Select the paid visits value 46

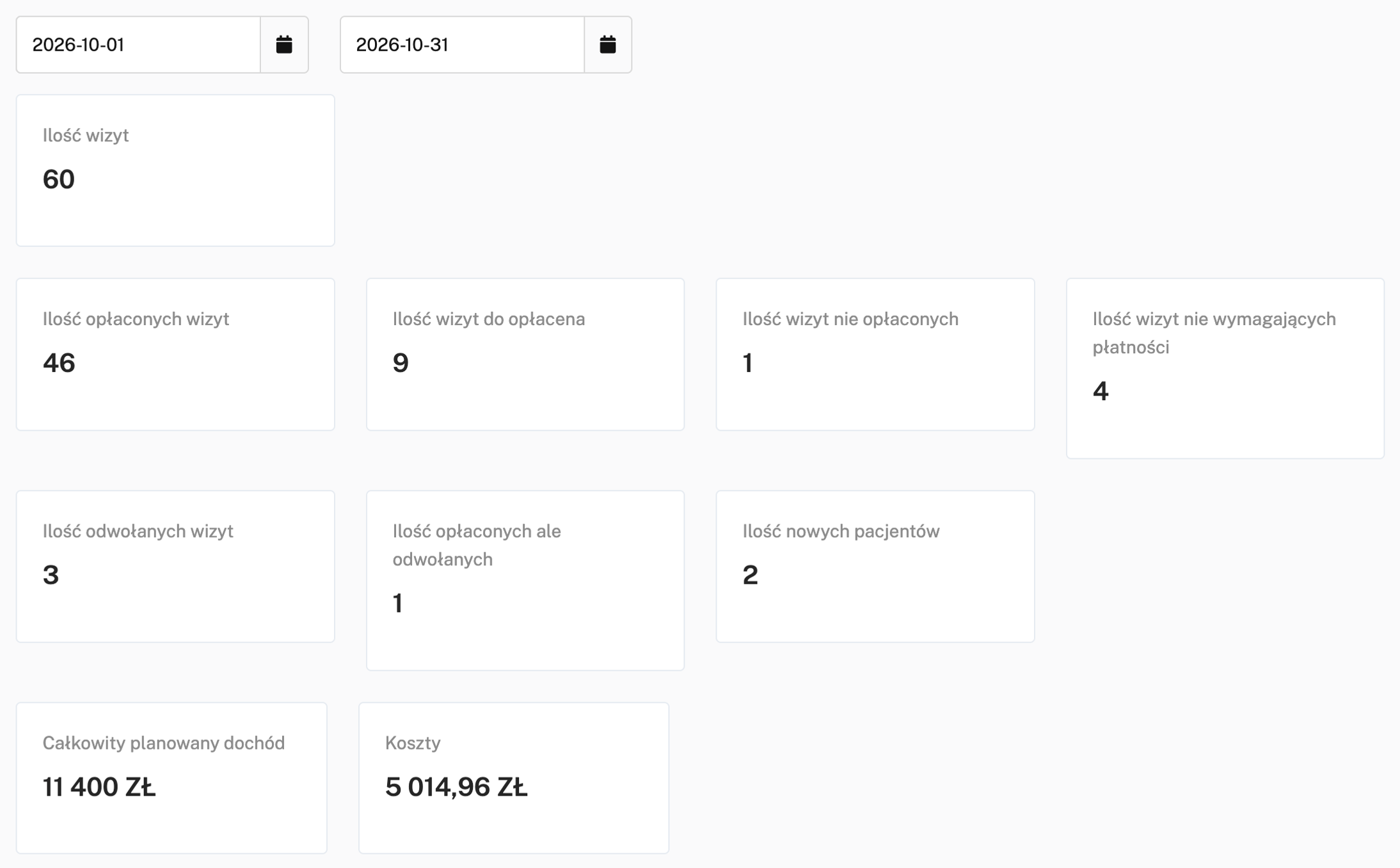point(59,363)
